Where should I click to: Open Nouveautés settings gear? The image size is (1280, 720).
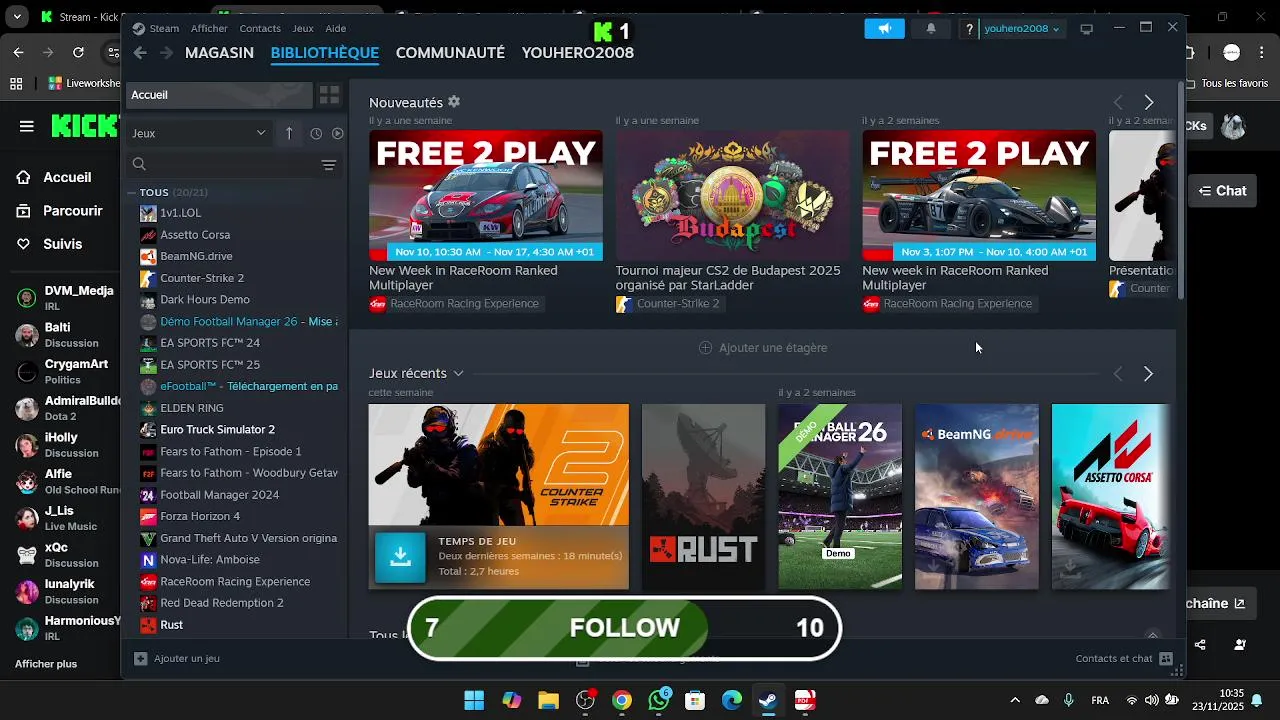(x=454, y=102)
